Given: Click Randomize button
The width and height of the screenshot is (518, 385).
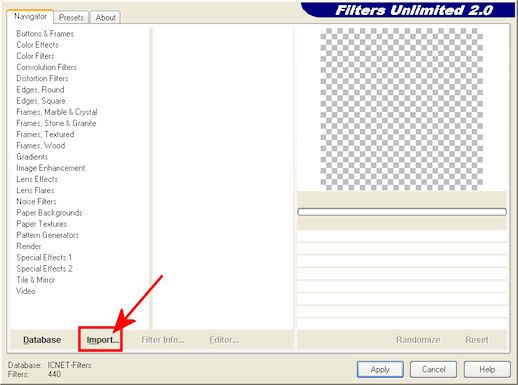Looking at the screenshot, I should [x=418, y=340].
